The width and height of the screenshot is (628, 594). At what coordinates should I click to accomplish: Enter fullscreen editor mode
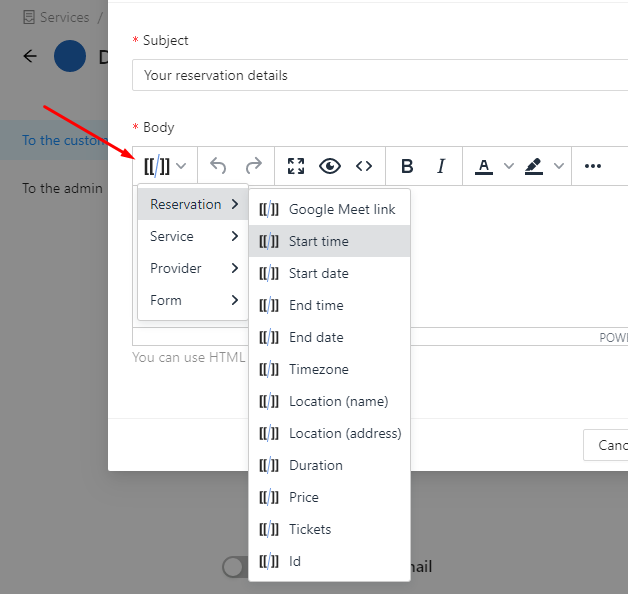click(x=296, y=166)
